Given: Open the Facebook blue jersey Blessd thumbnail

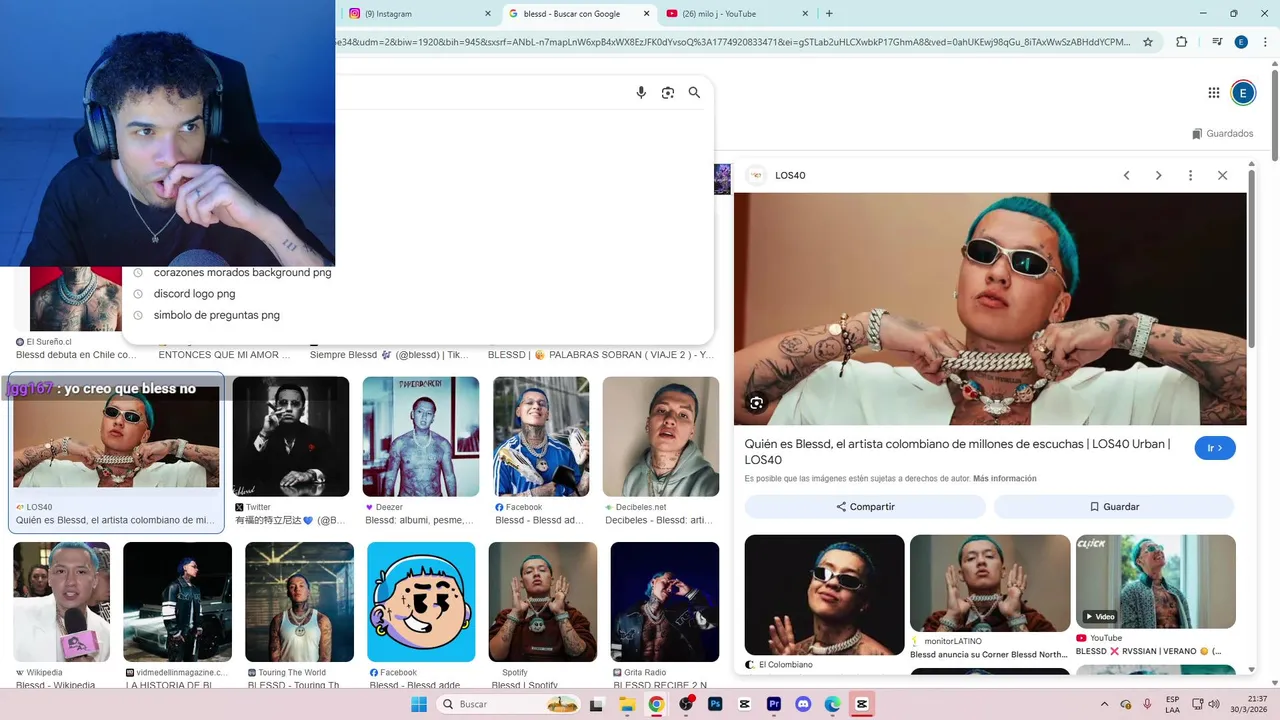Looking at the screenshot, I should tap(541, 436).
